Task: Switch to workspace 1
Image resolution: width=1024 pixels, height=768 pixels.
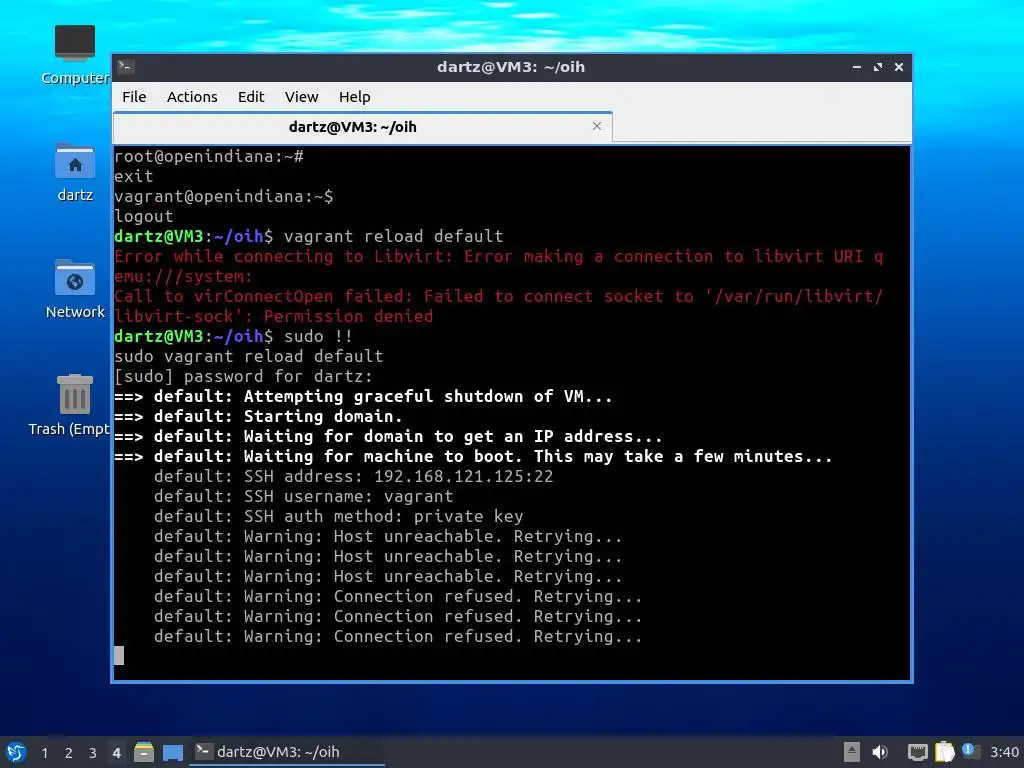Action: point(44,753)
